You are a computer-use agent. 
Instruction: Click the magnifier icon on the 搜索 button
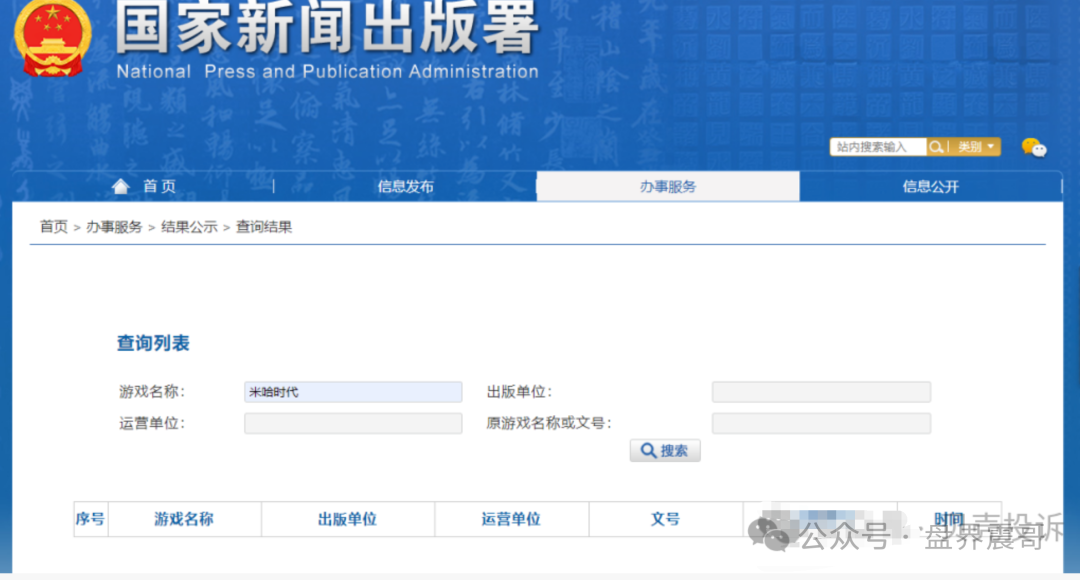click(647, 449)
